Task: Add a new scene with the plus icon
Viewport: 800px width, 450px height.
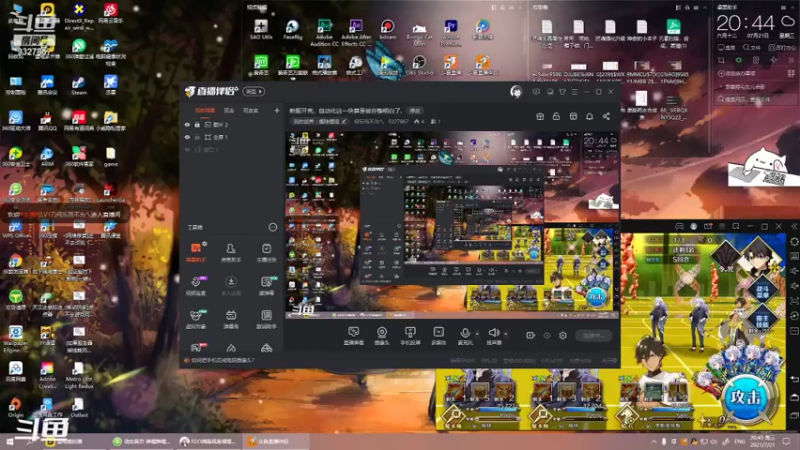Action: coord(277,111)
